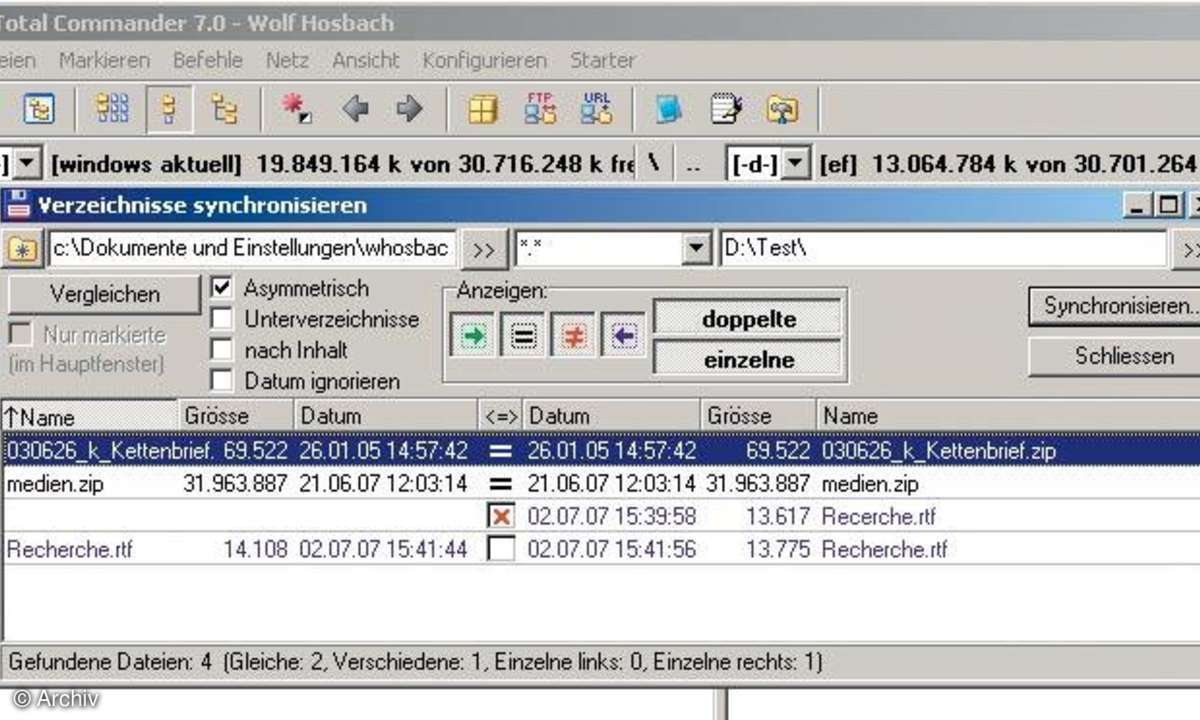Open the URL connection icon

click(597, 109)
